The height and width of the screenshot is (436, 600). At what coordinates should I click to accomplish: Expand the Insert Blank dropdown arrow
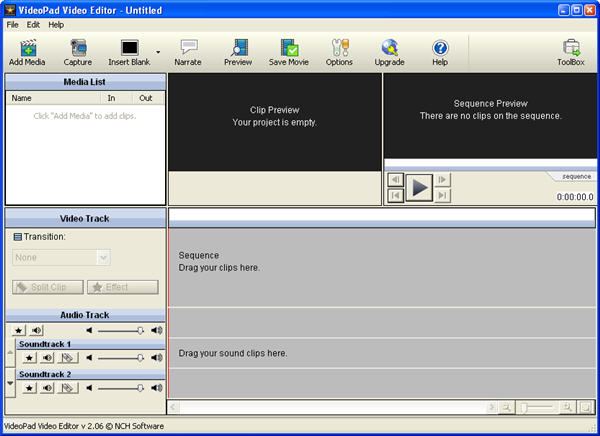point(157,50)
